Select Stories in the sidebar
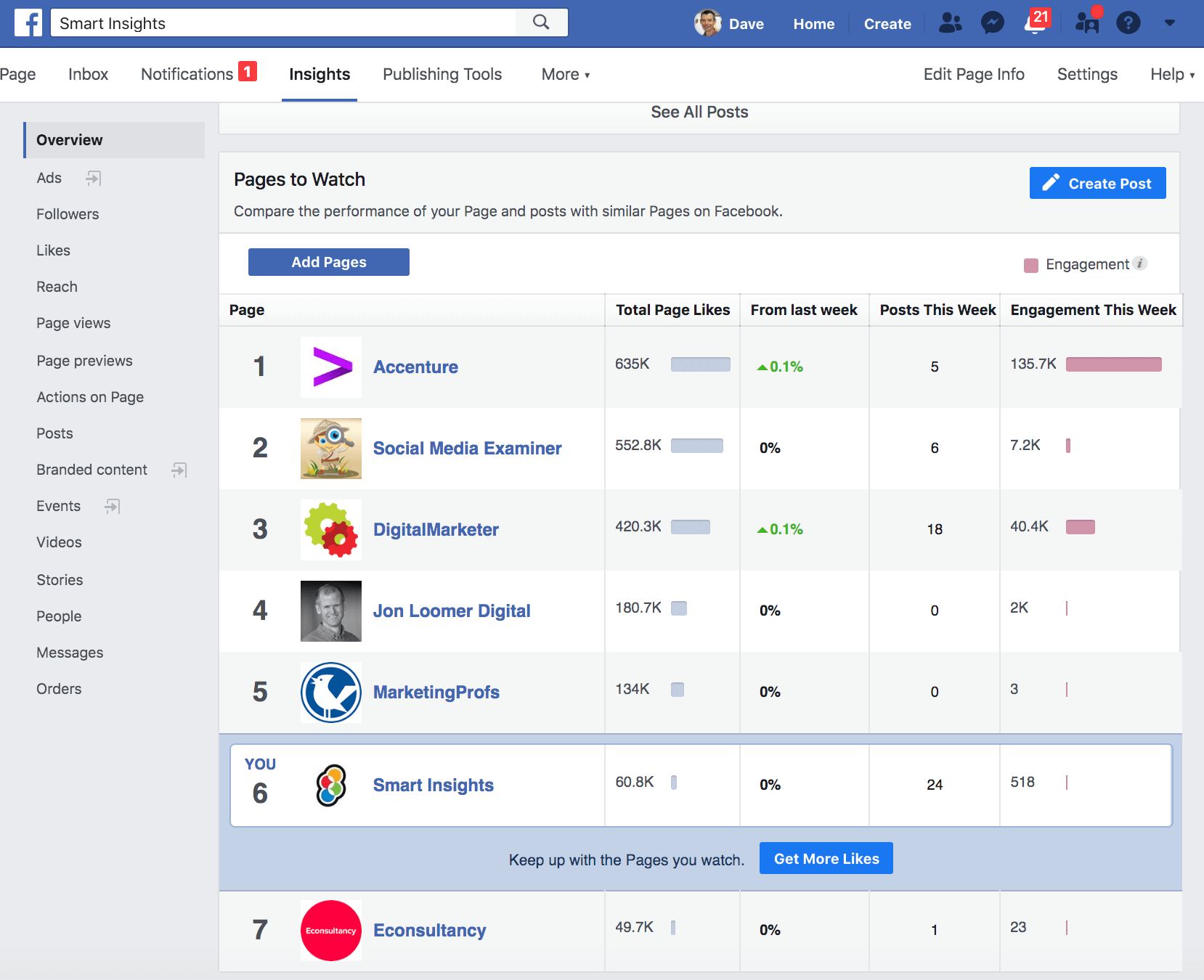This screenshot has width=1204, height=980. (x=60, y=580)
